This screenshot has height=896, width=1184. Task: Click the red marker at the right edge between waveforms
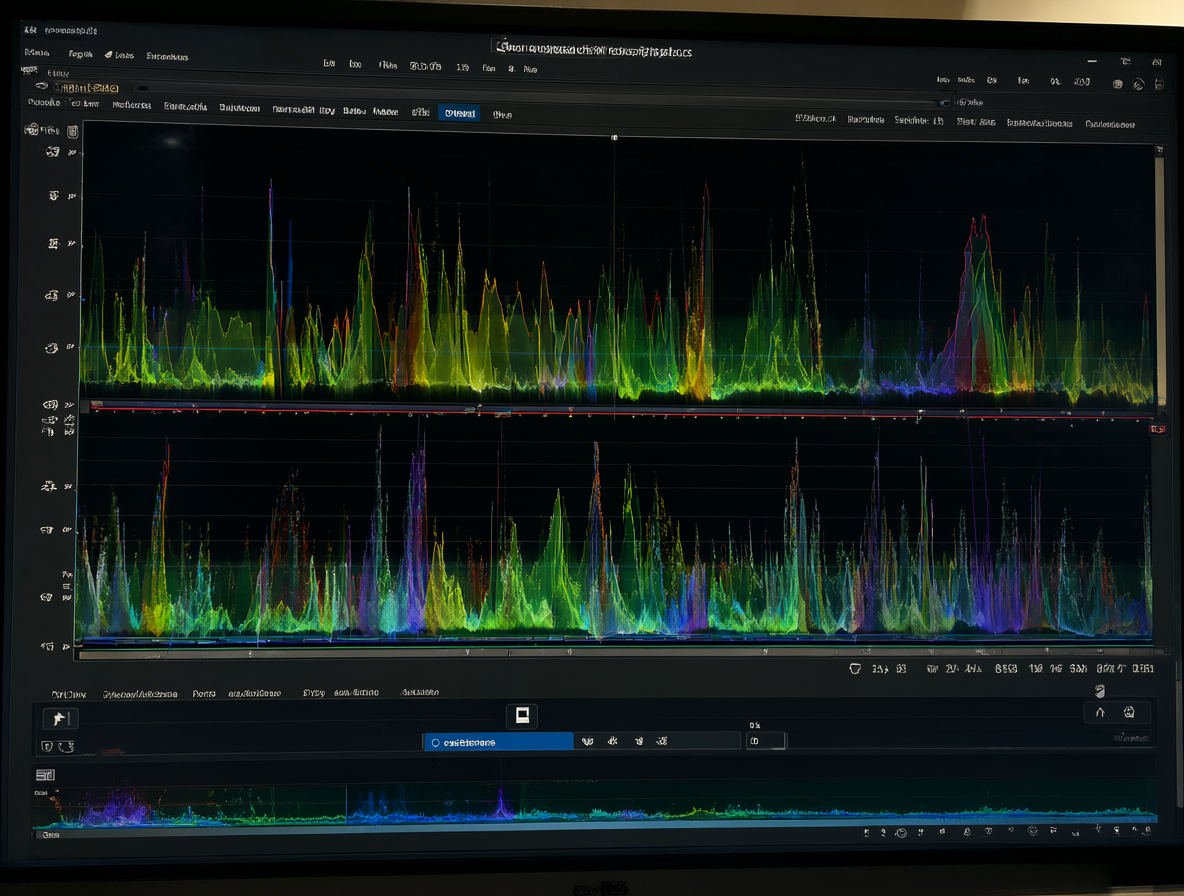(x=1158, y=429)
